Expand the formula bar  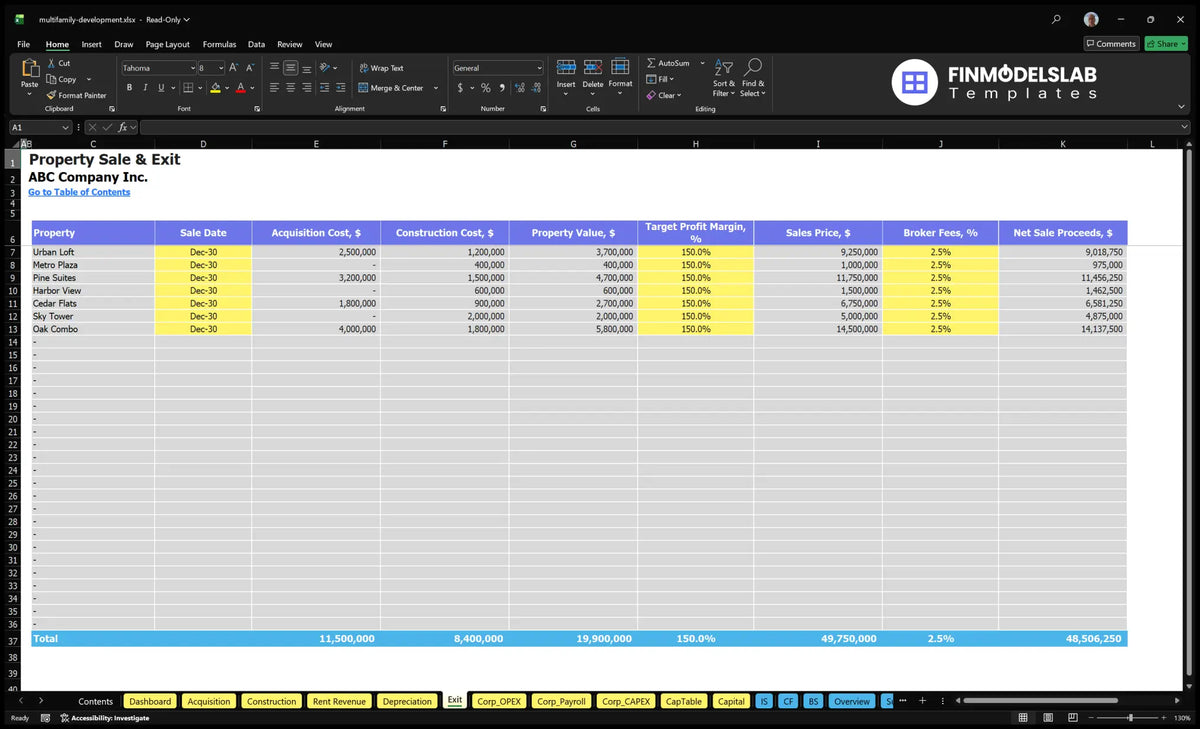coord(1185,127)
